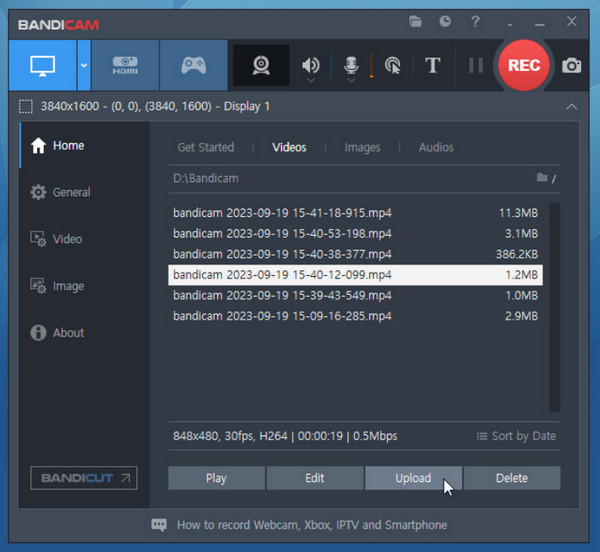Screen dimensions: 600x552
Task: Click Play button
Action: [216, 478]
